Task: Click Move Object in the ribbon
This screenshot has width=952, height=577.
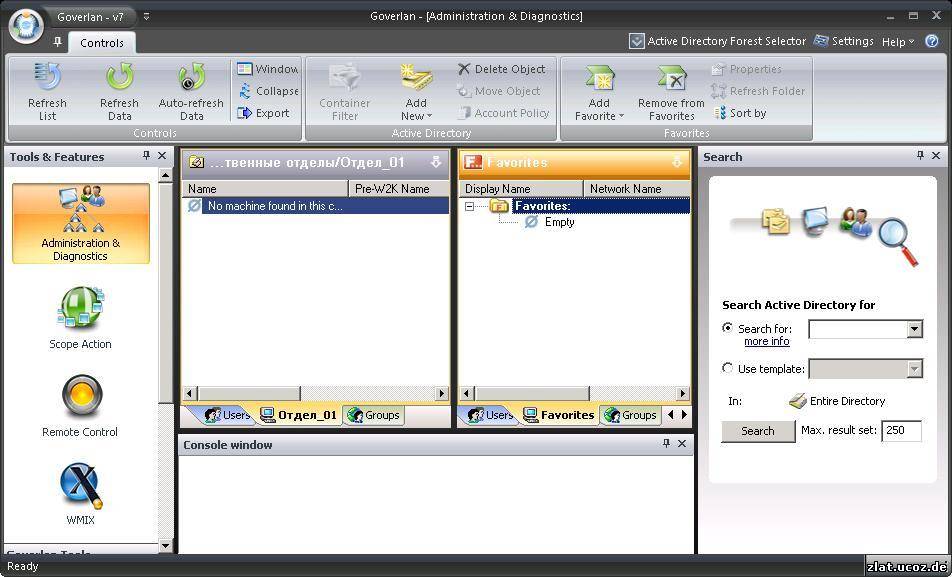Action: (x=498, y=91)
